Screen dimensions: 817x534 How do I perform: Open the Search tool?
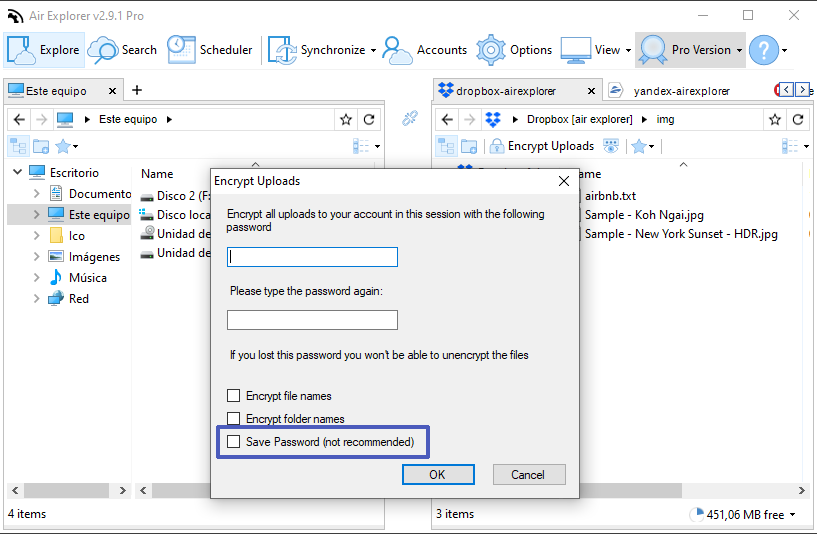pyautogui.click(x=122, y=50)
